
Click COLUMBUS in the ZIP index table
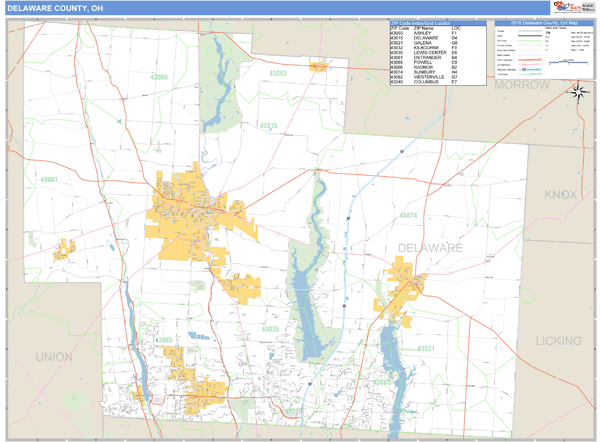tap(426, 82)
